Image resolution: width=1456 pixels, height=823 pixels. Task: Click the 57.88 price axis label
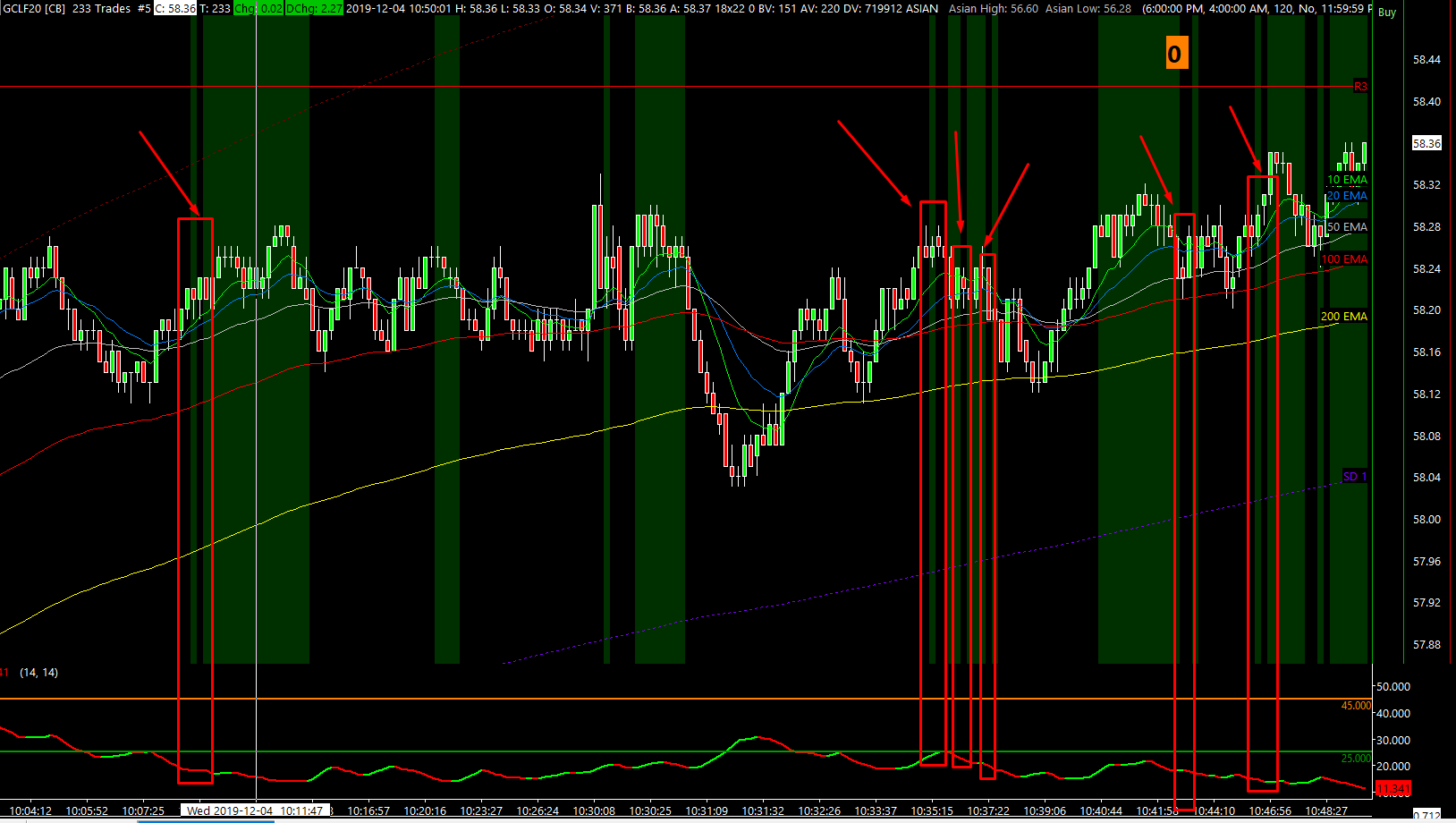coord(1426,645)
